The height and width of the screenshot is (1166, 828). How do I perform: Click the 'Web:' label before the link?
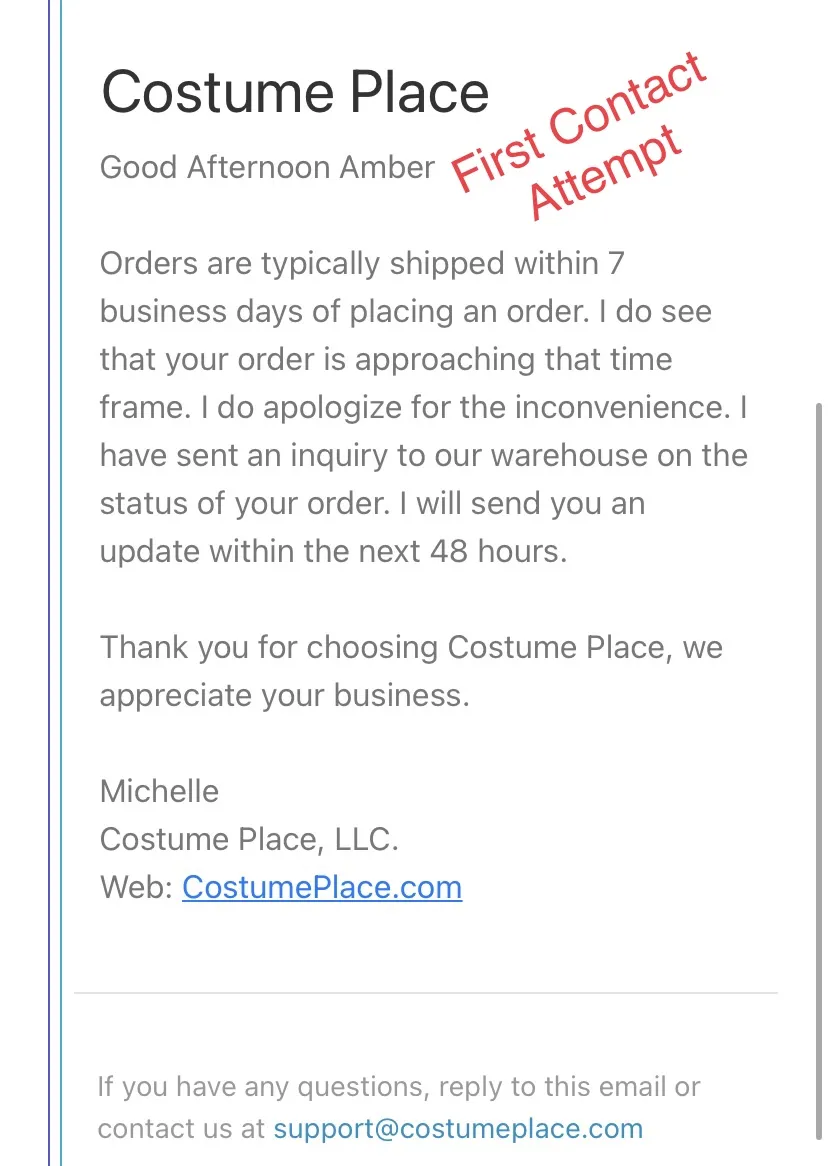click(137, 887)
